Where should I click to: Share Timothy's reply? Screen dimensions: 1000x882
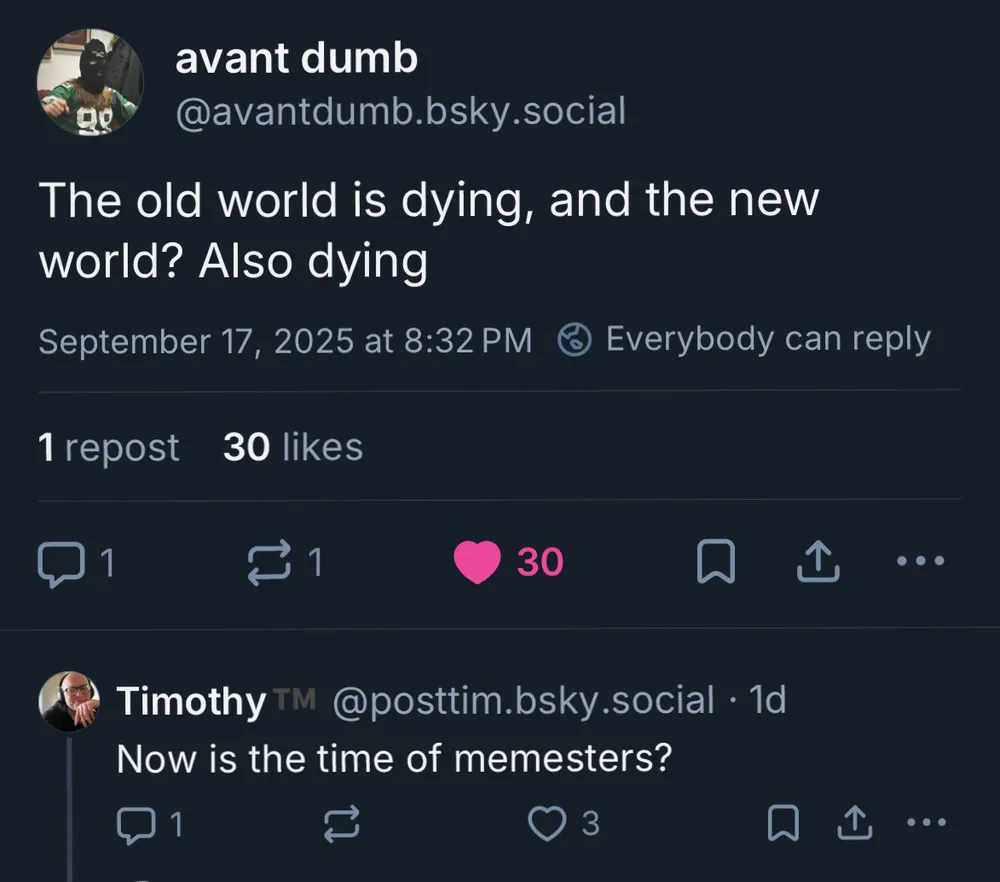(x=853, y=824)
